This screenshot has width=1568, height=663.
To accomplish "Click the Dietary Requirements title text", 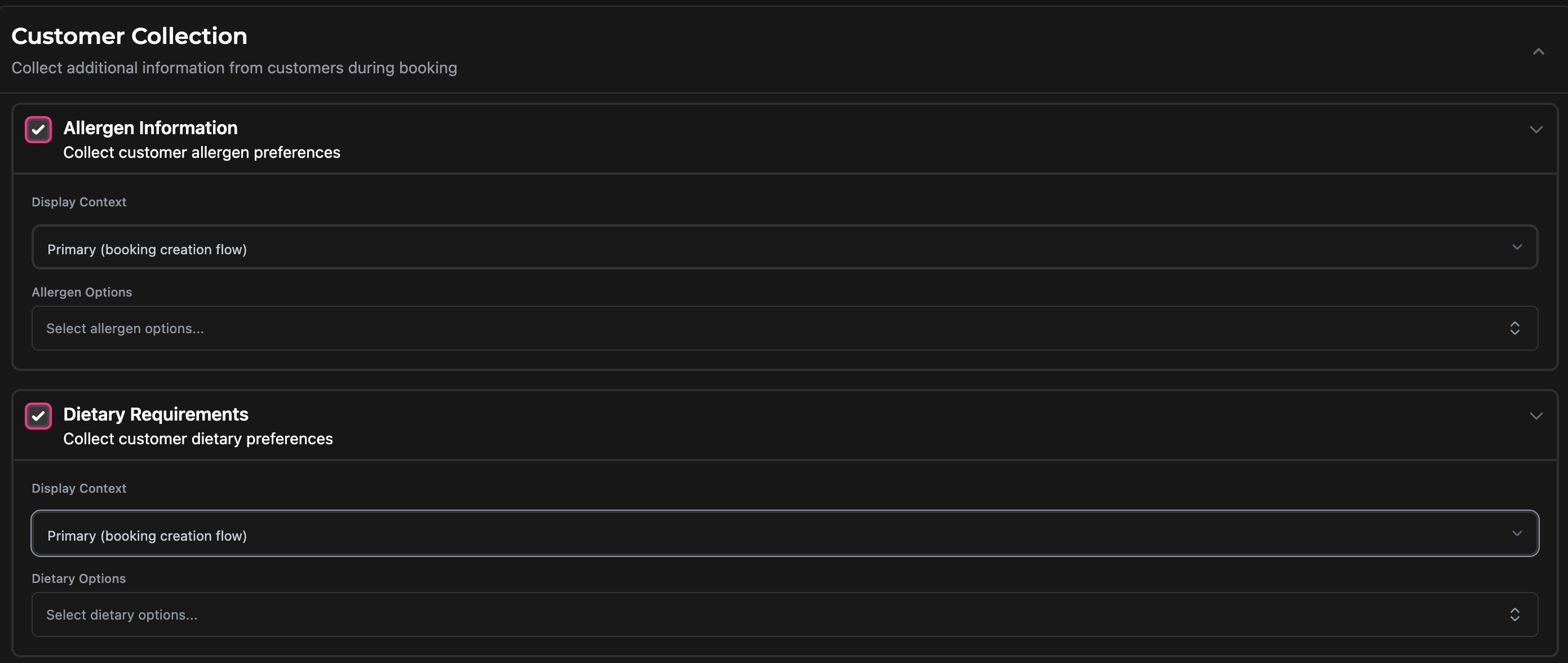I will [156, 414].
